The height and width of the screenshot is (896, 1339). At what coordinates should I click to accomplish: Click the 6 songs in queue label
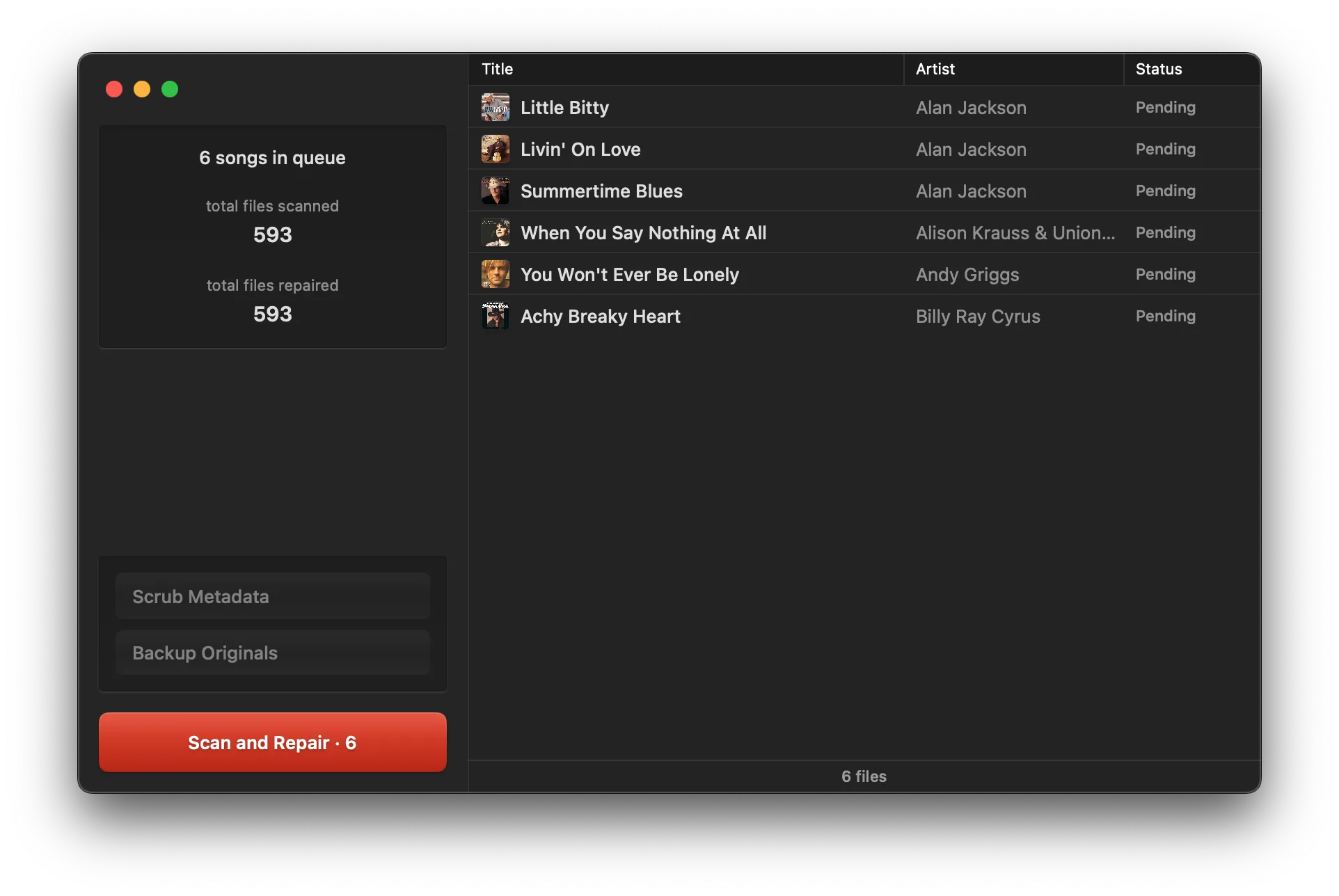(272, 158)
